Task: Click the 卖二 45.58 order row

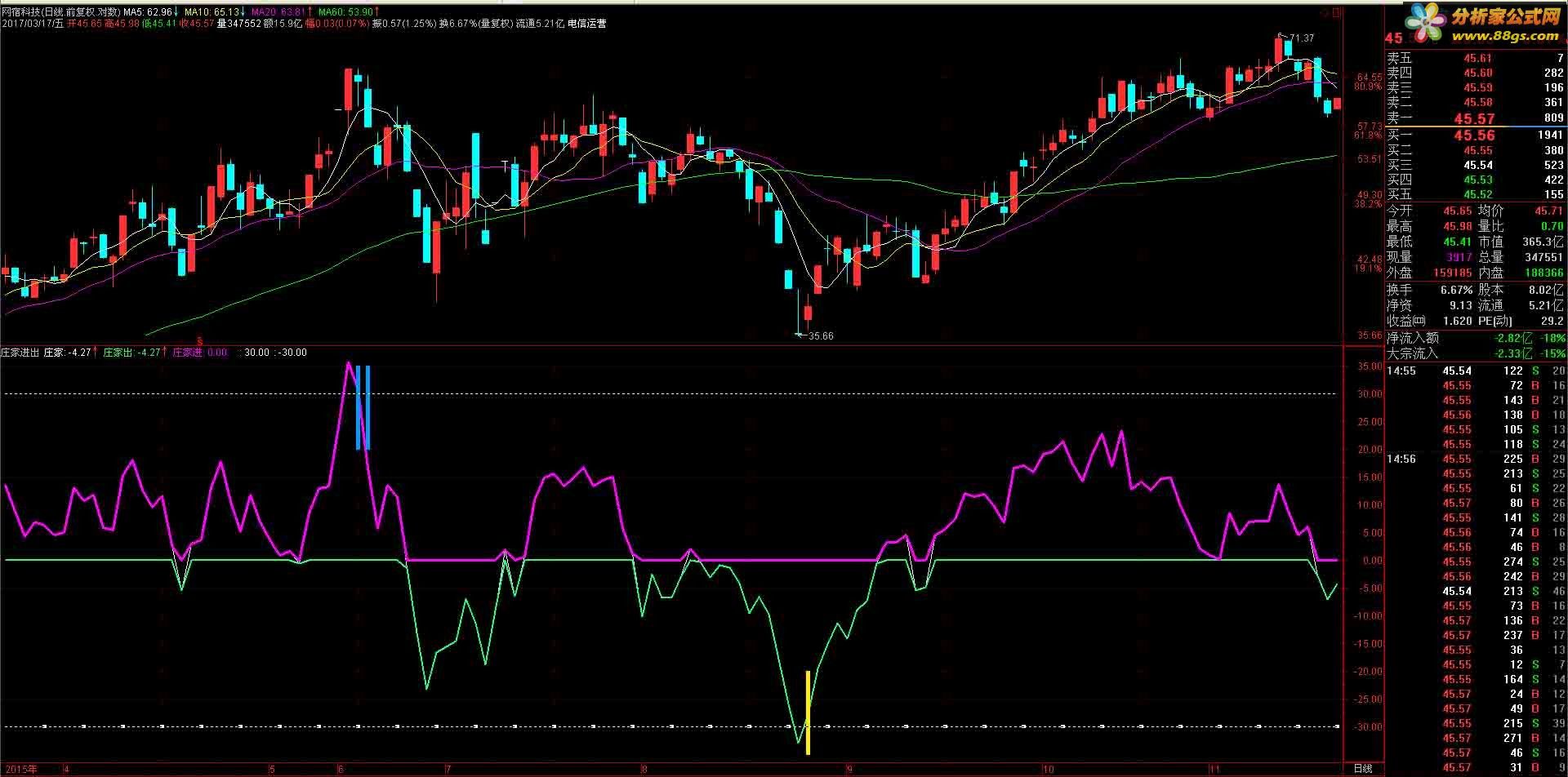Action: pos(1475,102)
